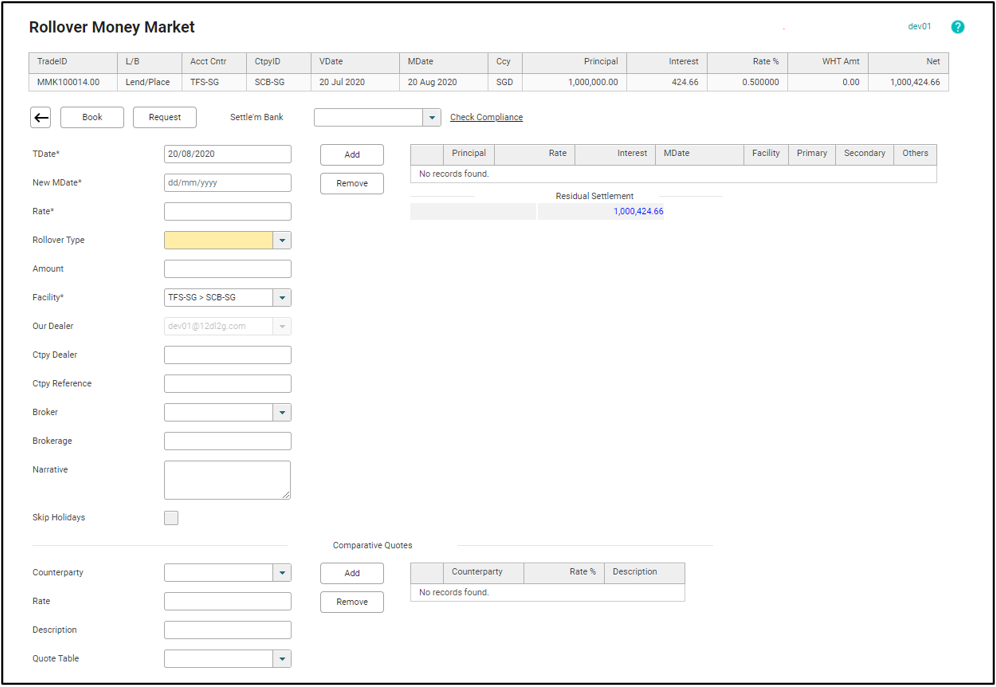Click the dev01 user label
This screenshot has height=687, width=996.
tap(919, 27)
